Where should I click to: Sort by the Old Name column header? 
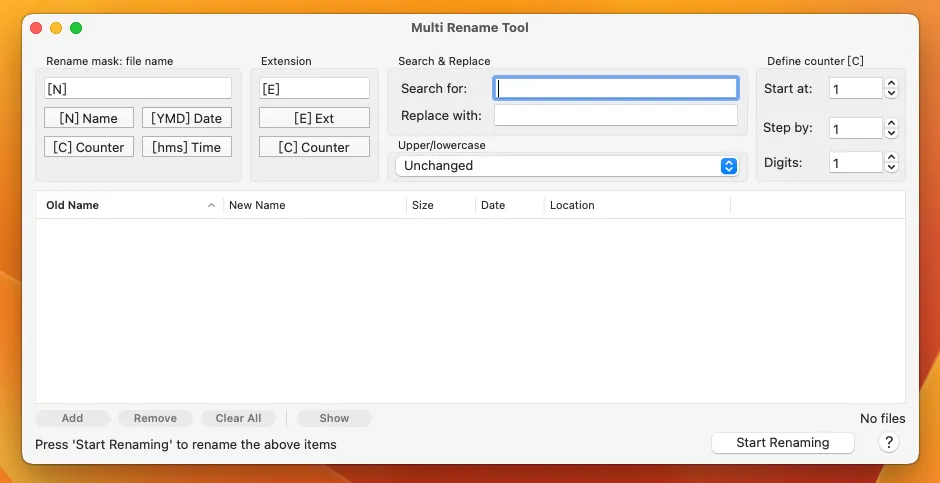[x=120, y=205]
